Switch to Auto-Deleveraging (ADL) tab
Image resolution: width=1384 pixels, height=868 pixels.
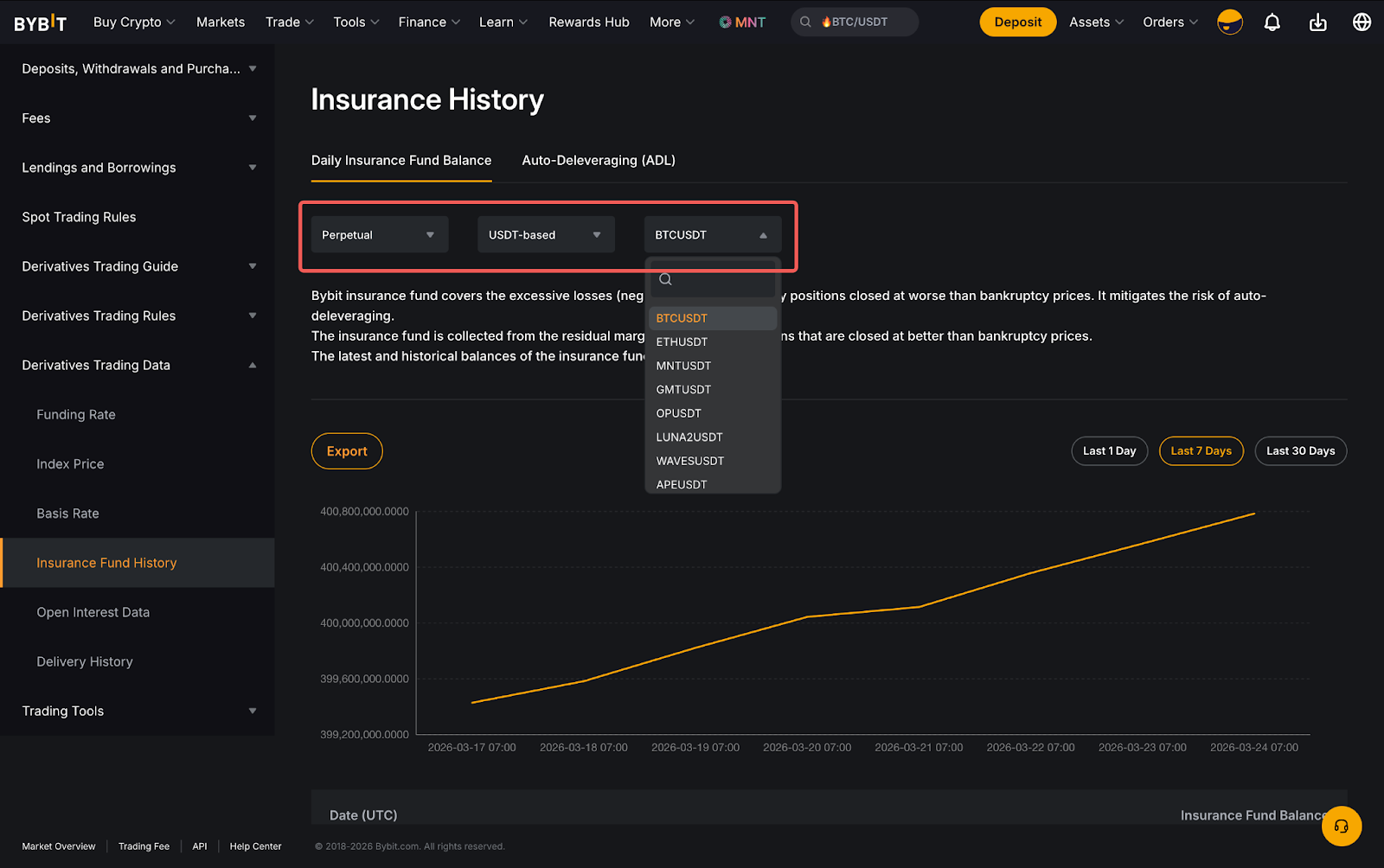pyautogui.click(x=599, y=161)
